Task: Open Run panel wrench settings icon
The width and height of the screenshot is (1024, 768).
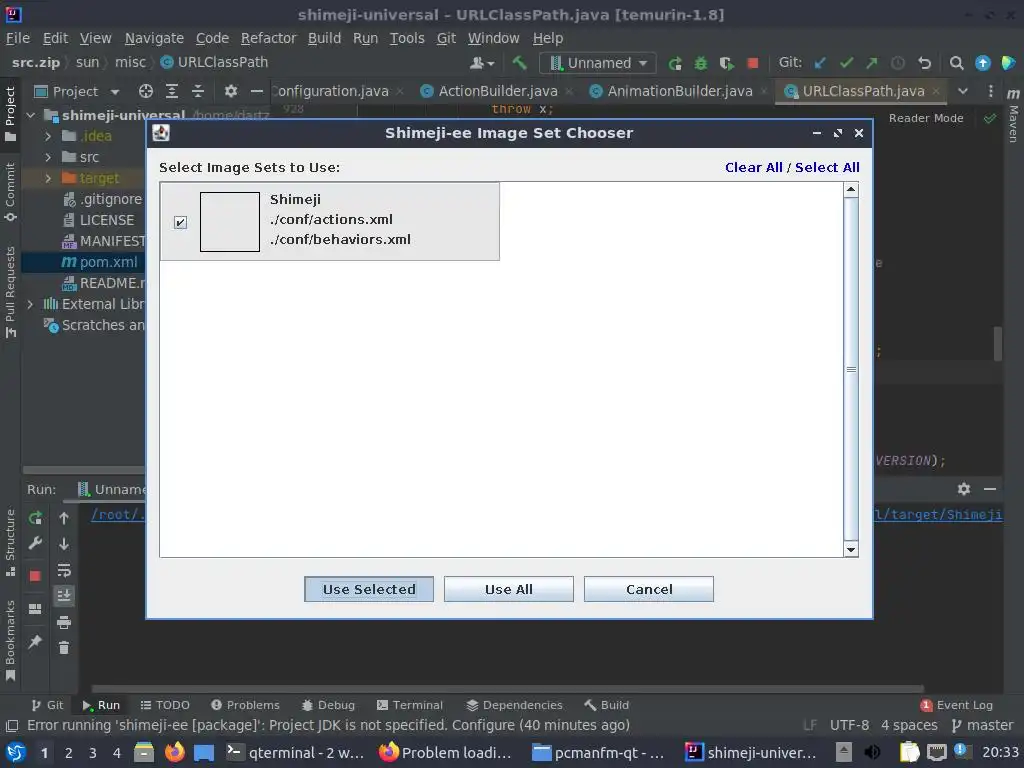Action: 35,543
